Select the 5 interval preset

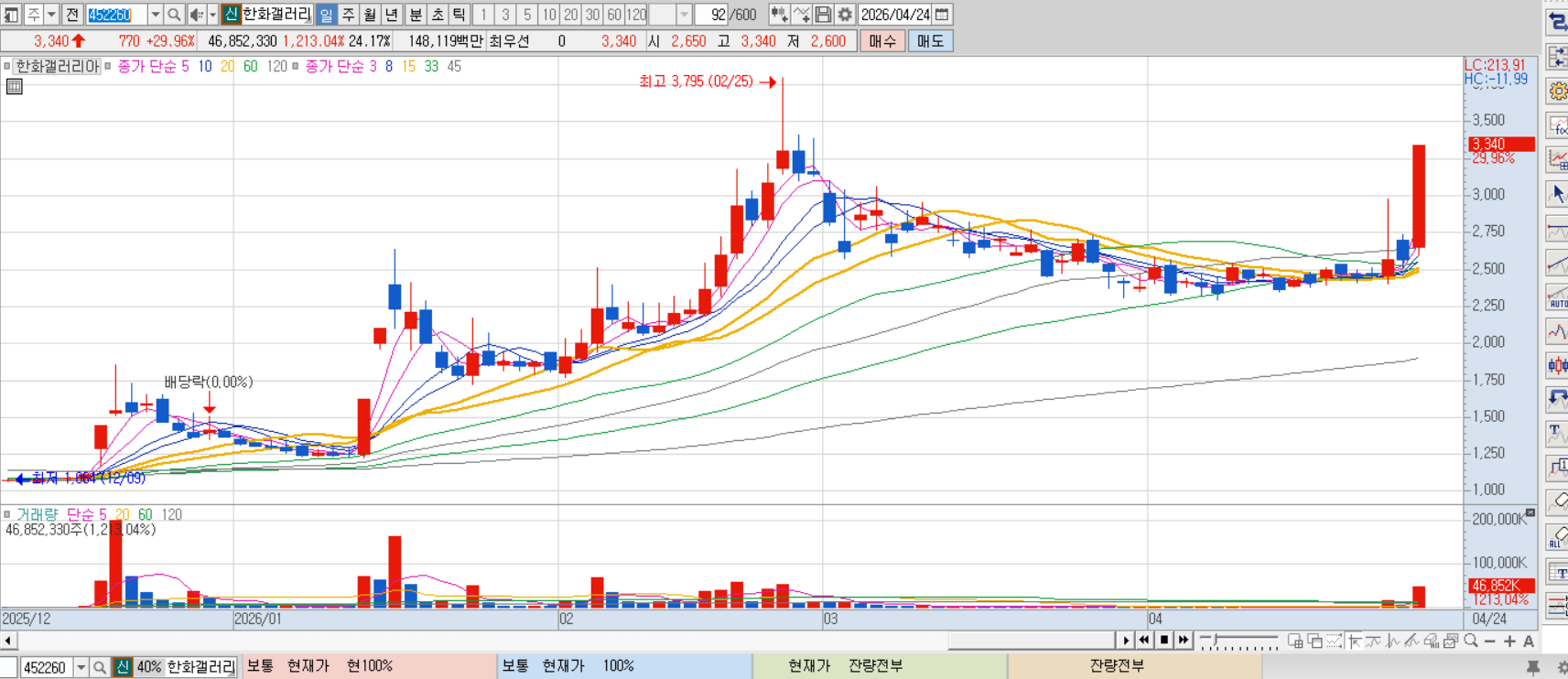pos(527,15)
